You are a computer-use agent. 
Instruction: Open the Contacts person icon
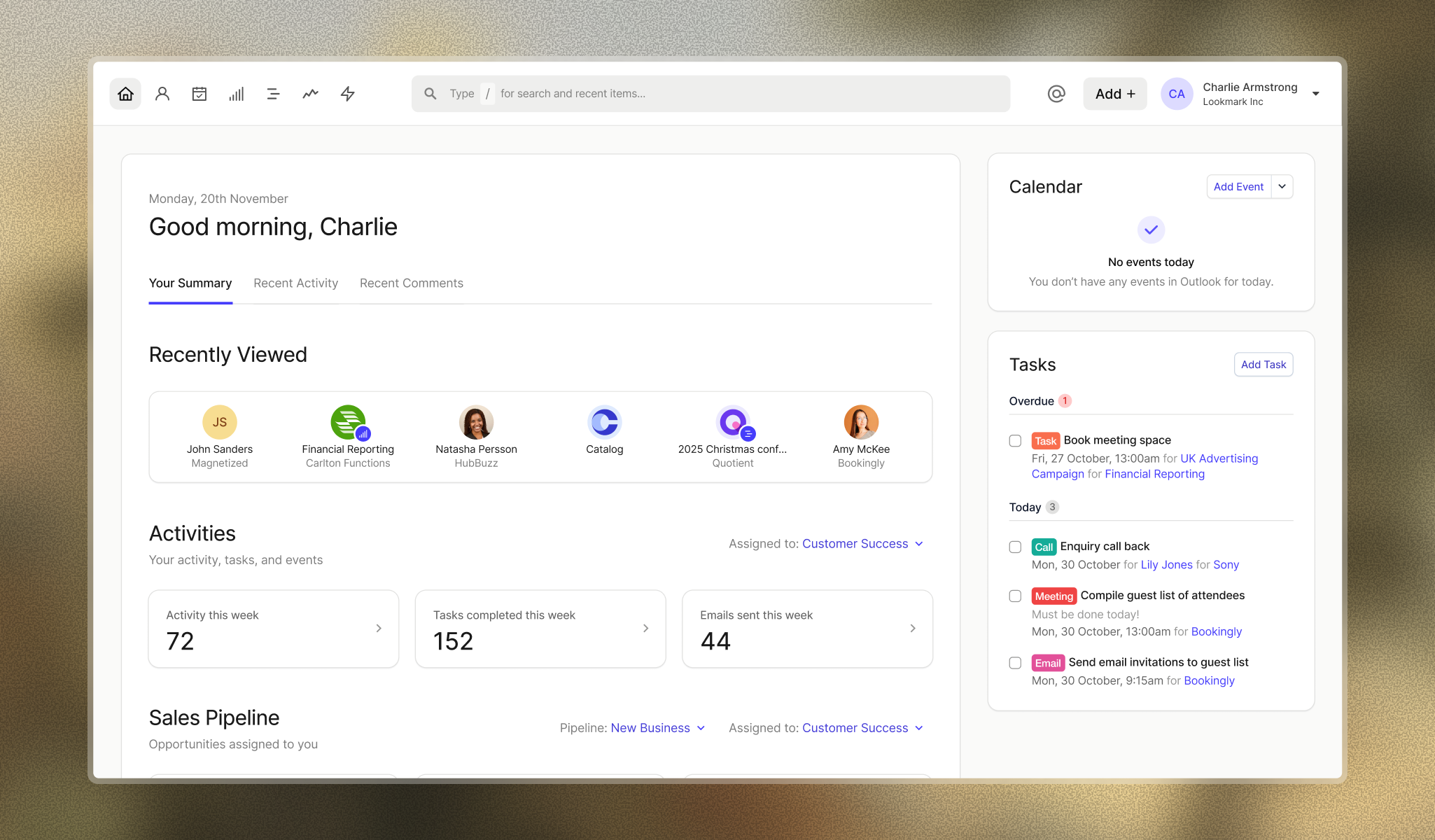pos(162,94)
